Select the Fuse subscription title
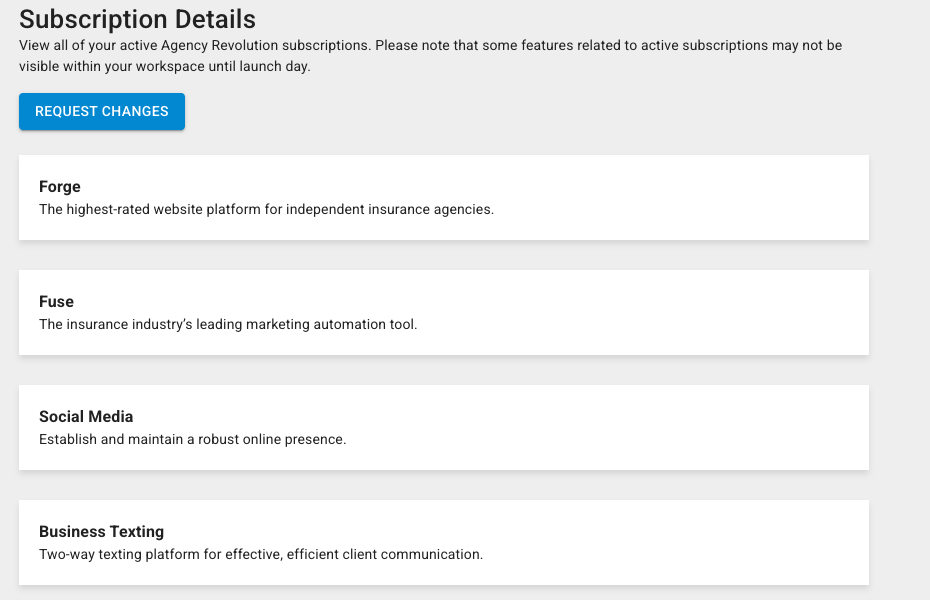The height and width of the screenshot is (600, 930). (56, 302)
